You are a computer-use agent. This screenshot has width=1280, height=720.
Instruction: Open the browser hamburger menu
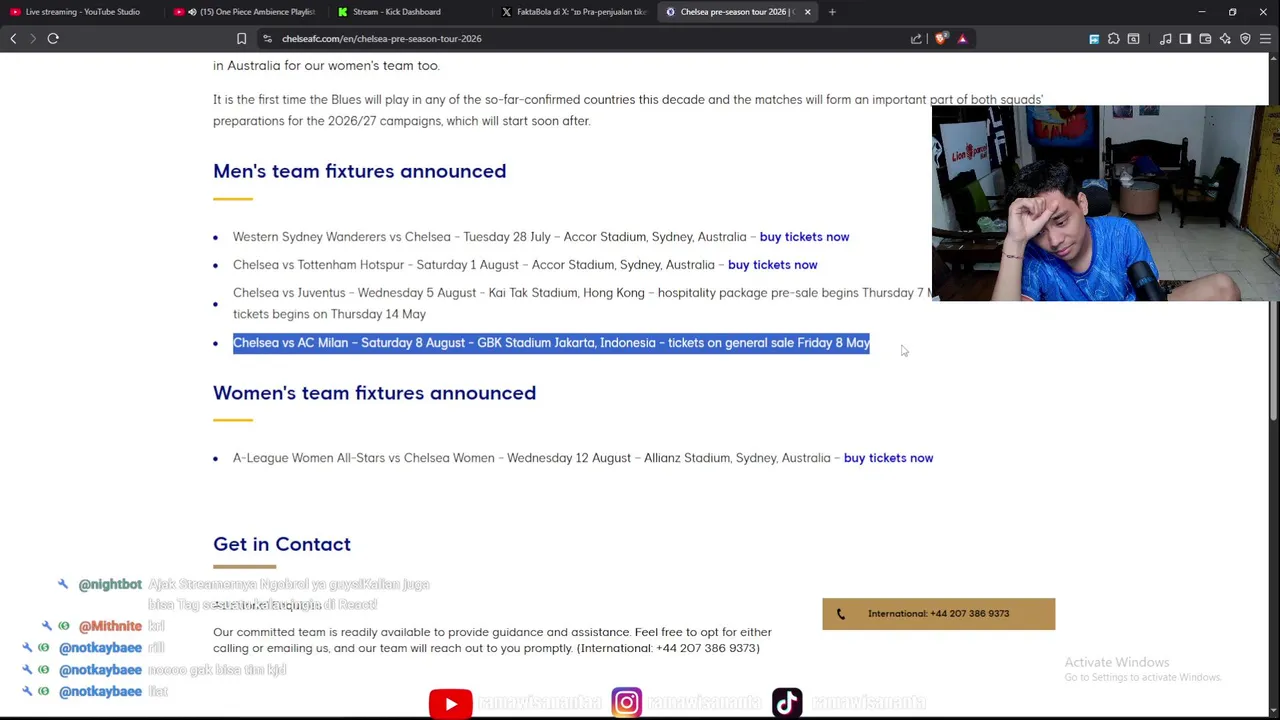click(1265, 39)
